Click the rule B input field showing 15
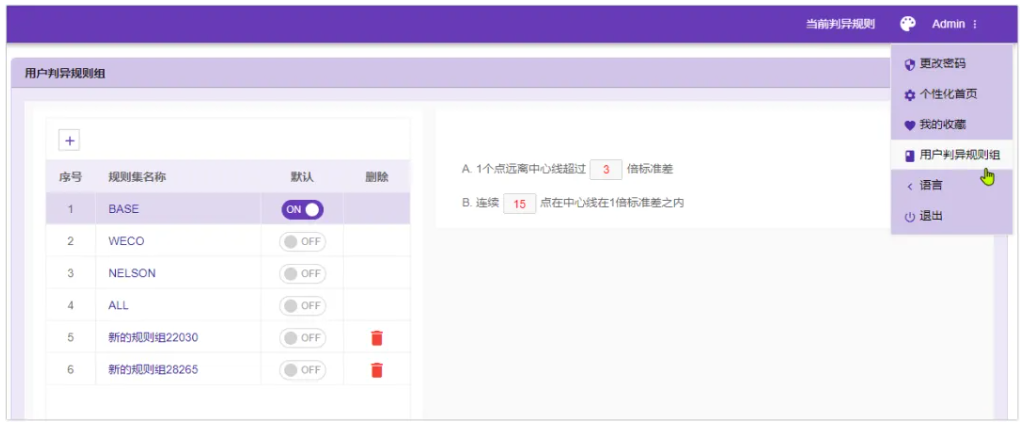This screenshot has height=431, width=1026. (519, 203)
